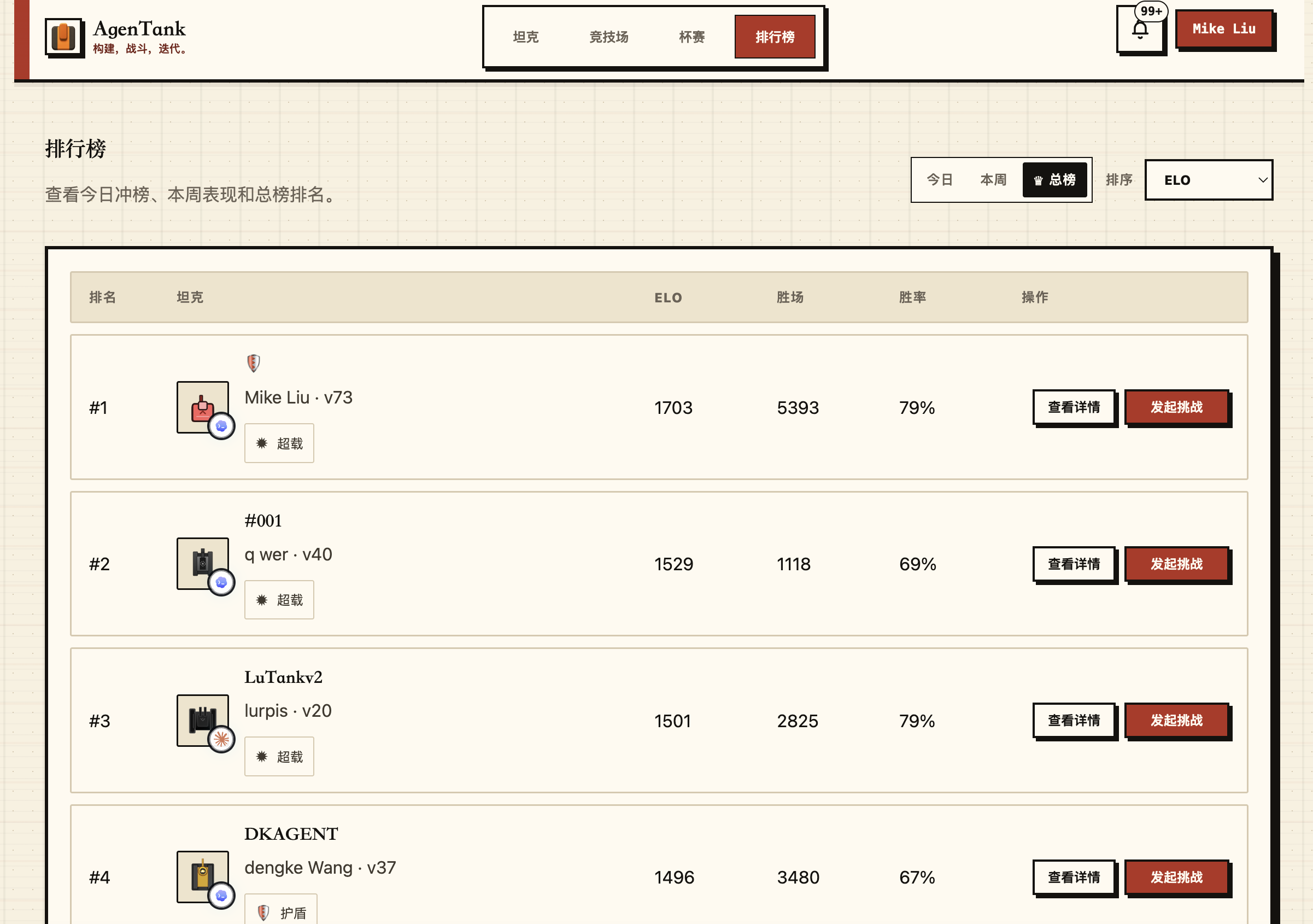Screen dimensions: 1313x924
Task: Challenge rank #1 Mike Liu tank
Action: coord(1176,407)
